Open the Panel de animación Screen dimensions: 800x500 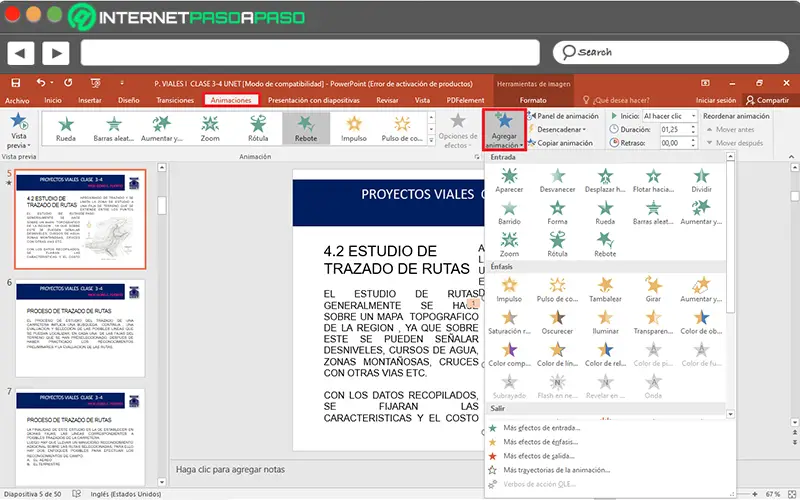(563, 116)
